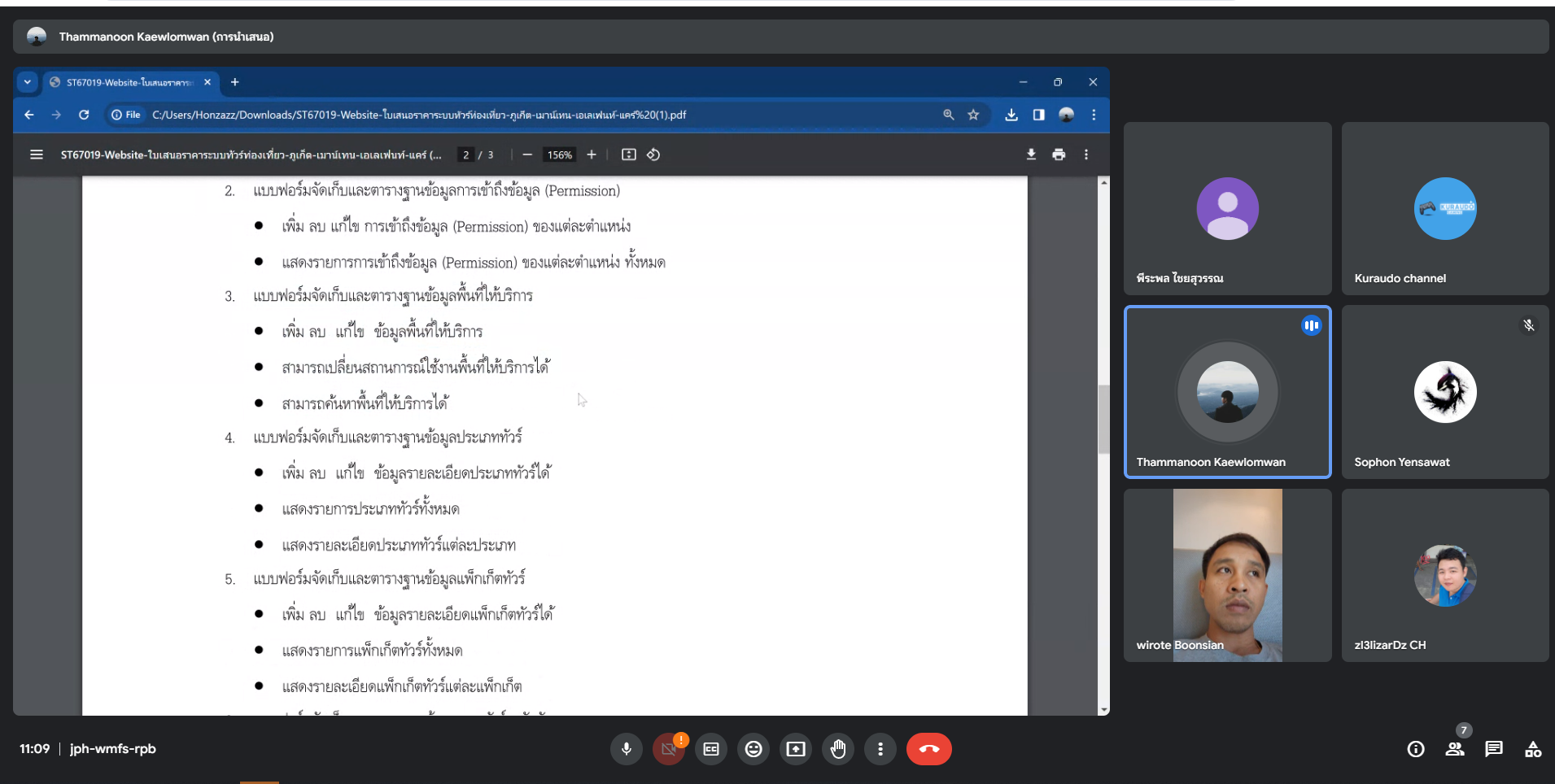Open the chat messages panel
The image size is (1555, 784).
point(1494,749)
